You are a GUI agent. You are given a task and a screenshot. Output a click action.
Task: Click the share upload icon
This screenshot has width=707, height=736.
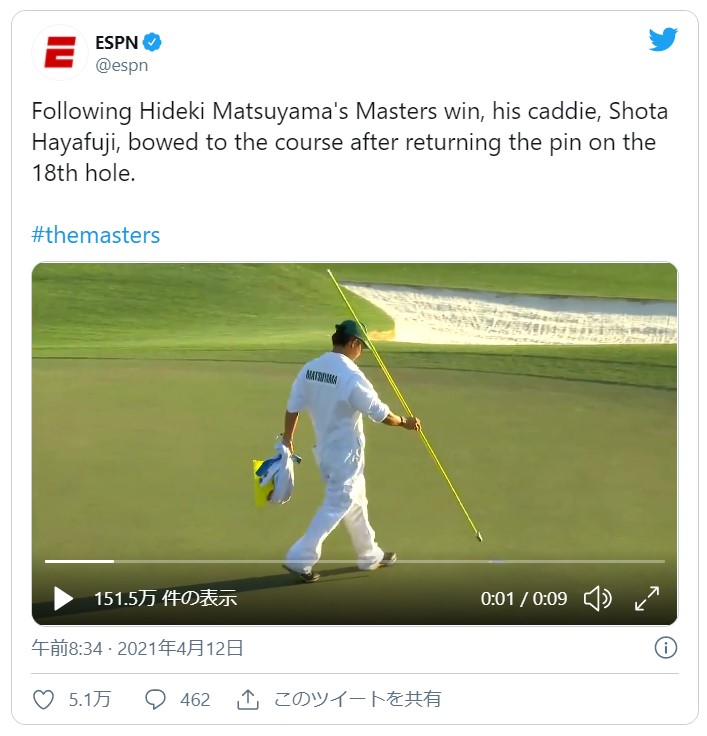coord(248,699)
